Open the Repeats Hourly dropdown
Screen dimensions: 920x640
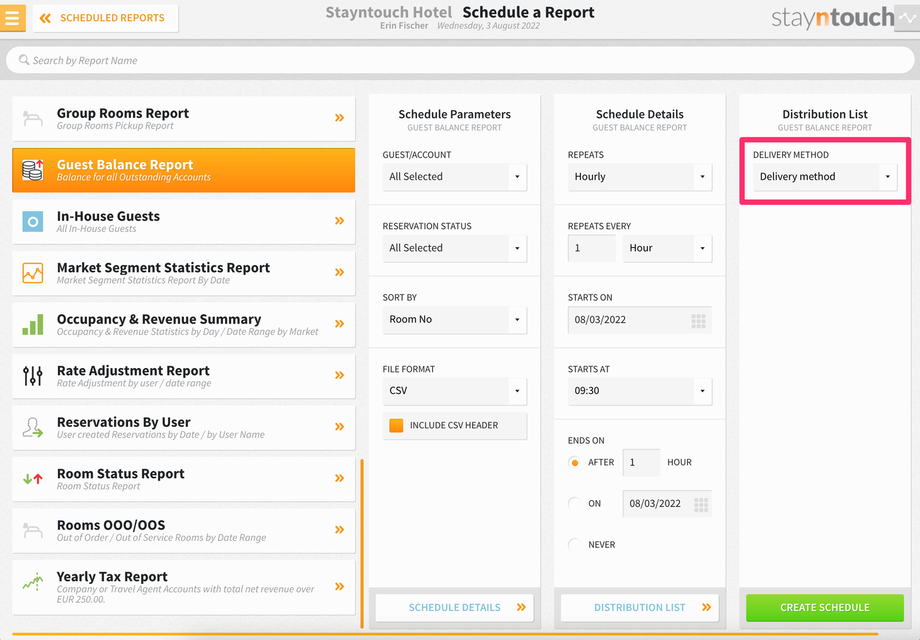pyautogui.click(x=640, y=177)
